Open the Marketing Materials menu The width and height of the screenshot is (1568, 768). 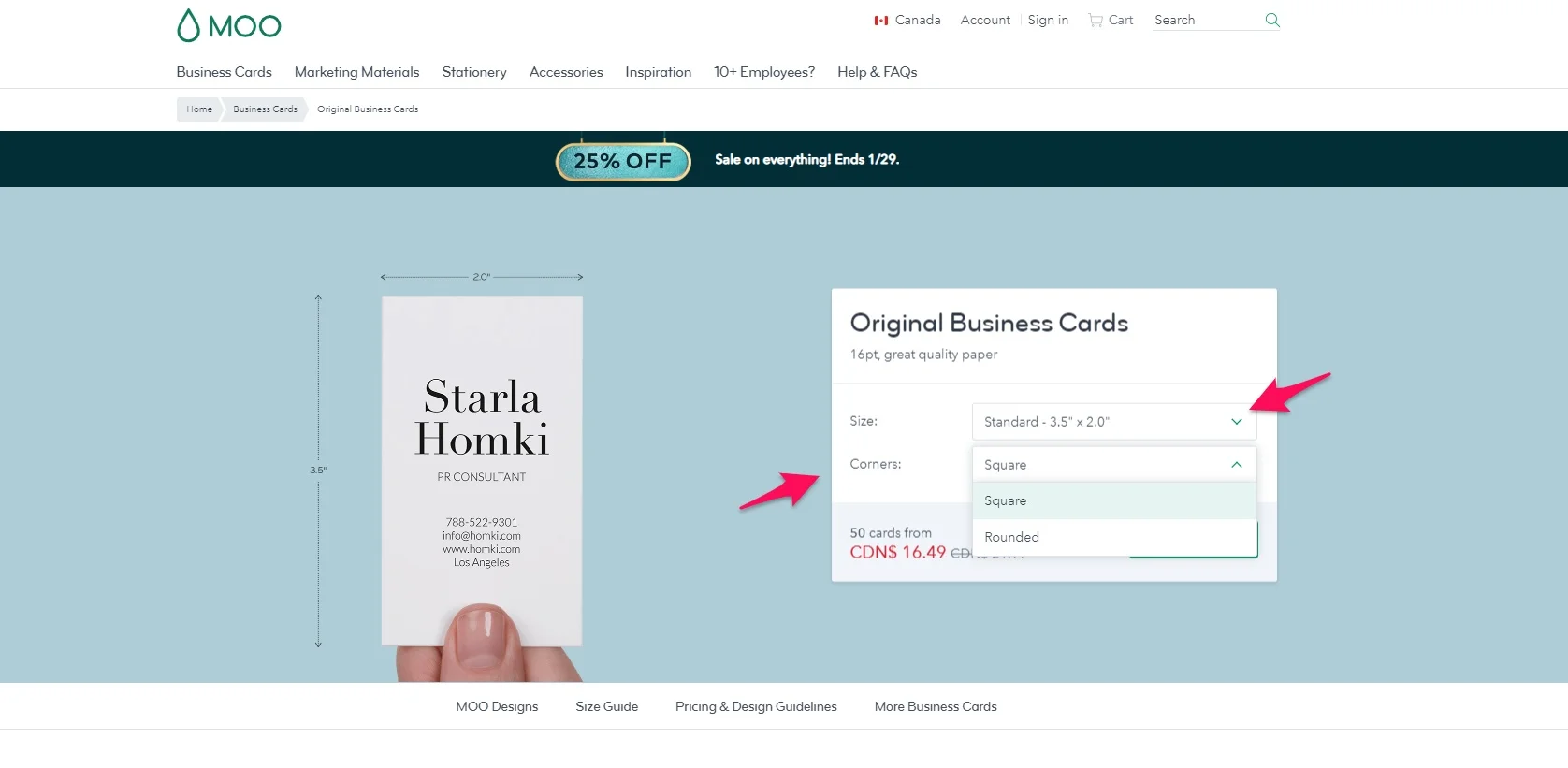click(356, 72)
